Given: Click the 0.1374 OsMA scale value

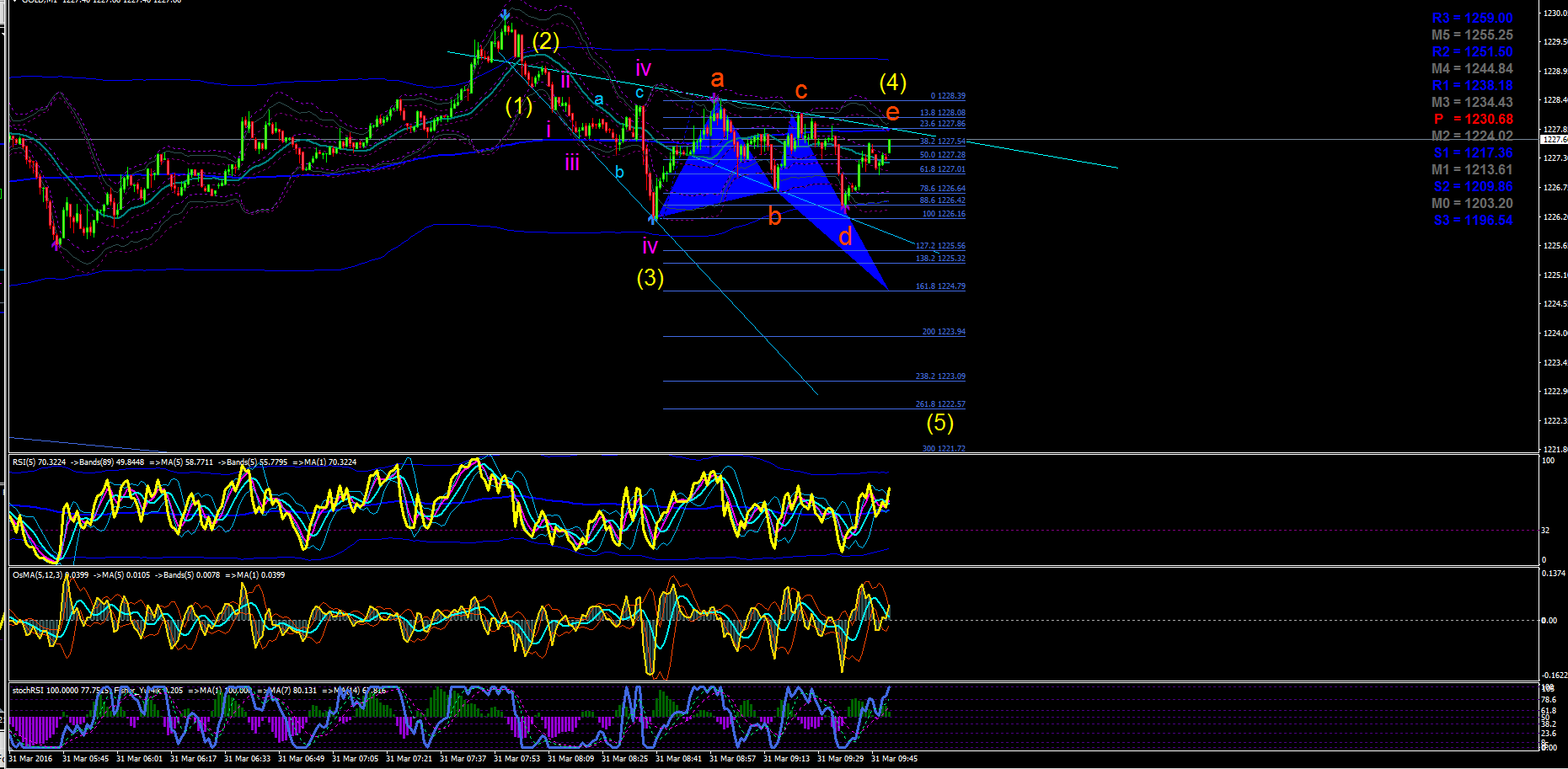Looking at the screenshot, I should point(1554,574).
